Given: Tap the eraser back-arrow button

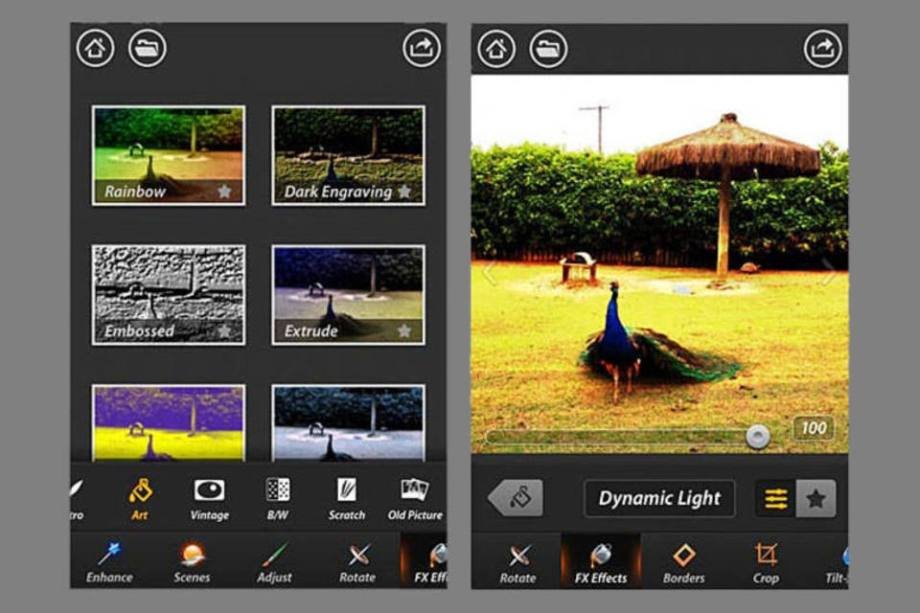Looking at the screenshot, I should [x=516, y=498].
